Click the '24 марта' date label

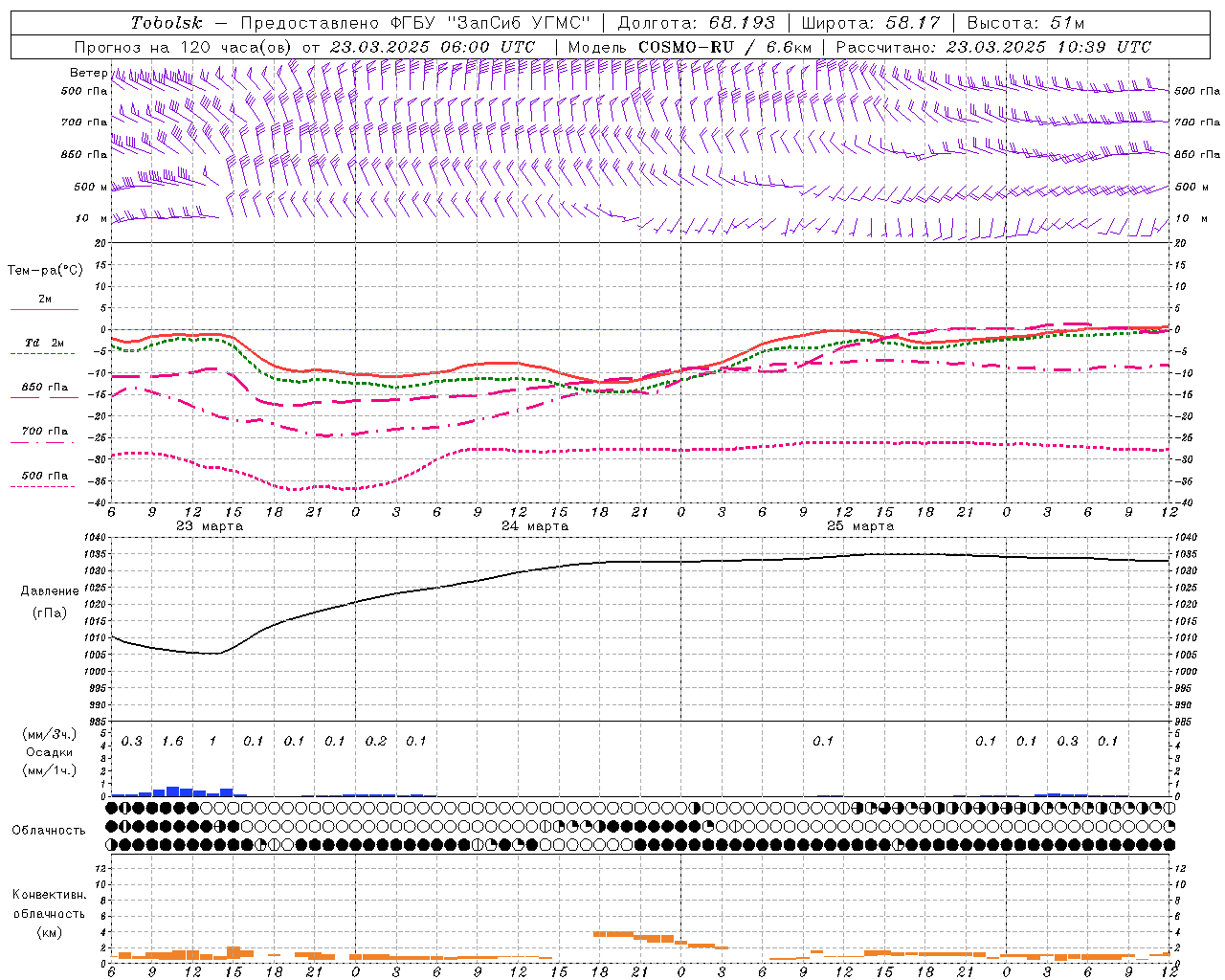[x=535, y=526]
